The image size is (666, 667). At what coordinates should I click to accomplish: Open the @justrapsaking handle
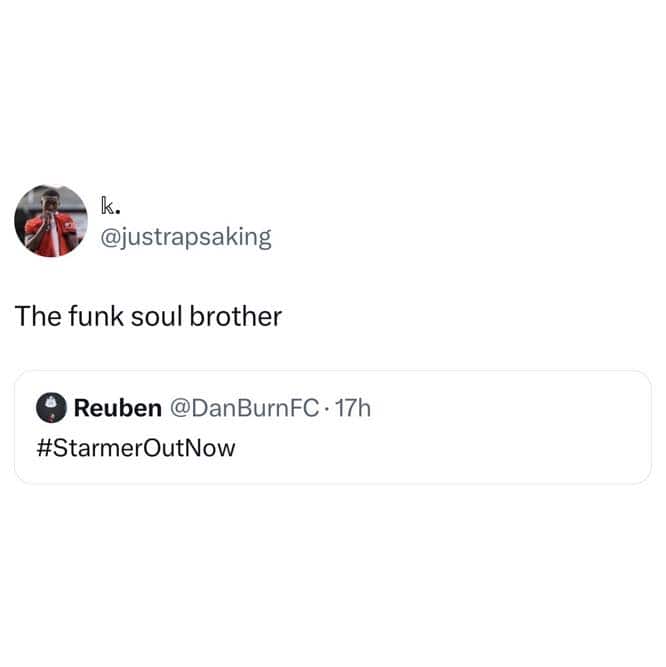pyautogui.click(x=186, y=237)
